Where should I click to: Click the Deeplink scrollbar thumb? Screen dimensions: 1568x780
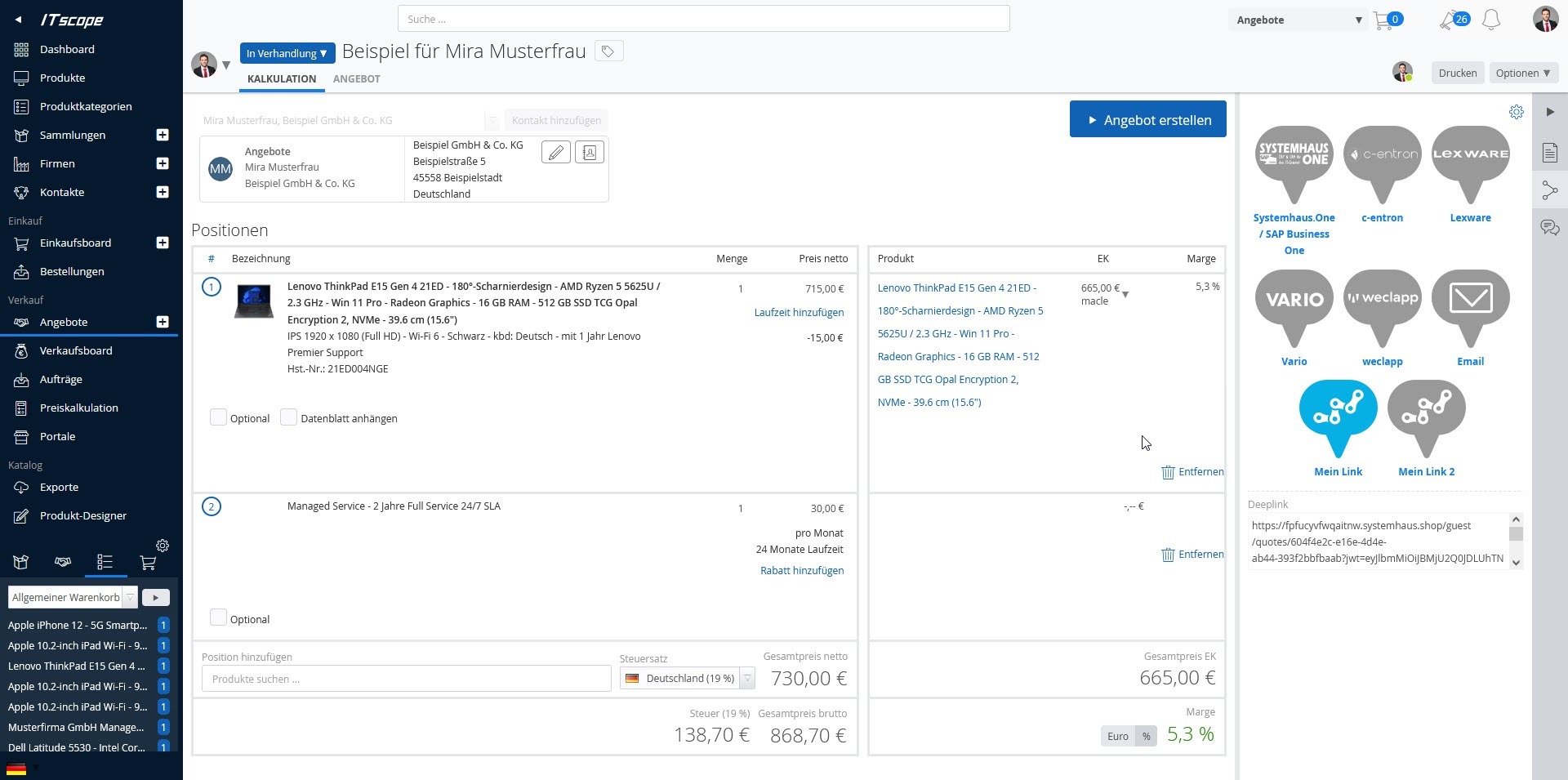tap(1517, 534)
